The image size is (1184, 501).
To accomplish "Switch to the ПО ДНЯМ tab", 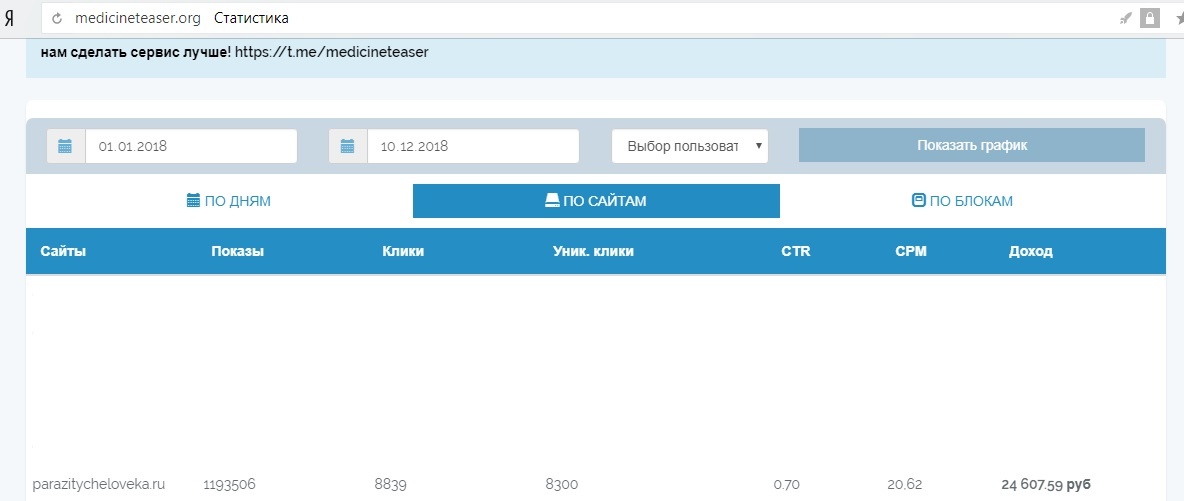I will click(x=229, y=201).
